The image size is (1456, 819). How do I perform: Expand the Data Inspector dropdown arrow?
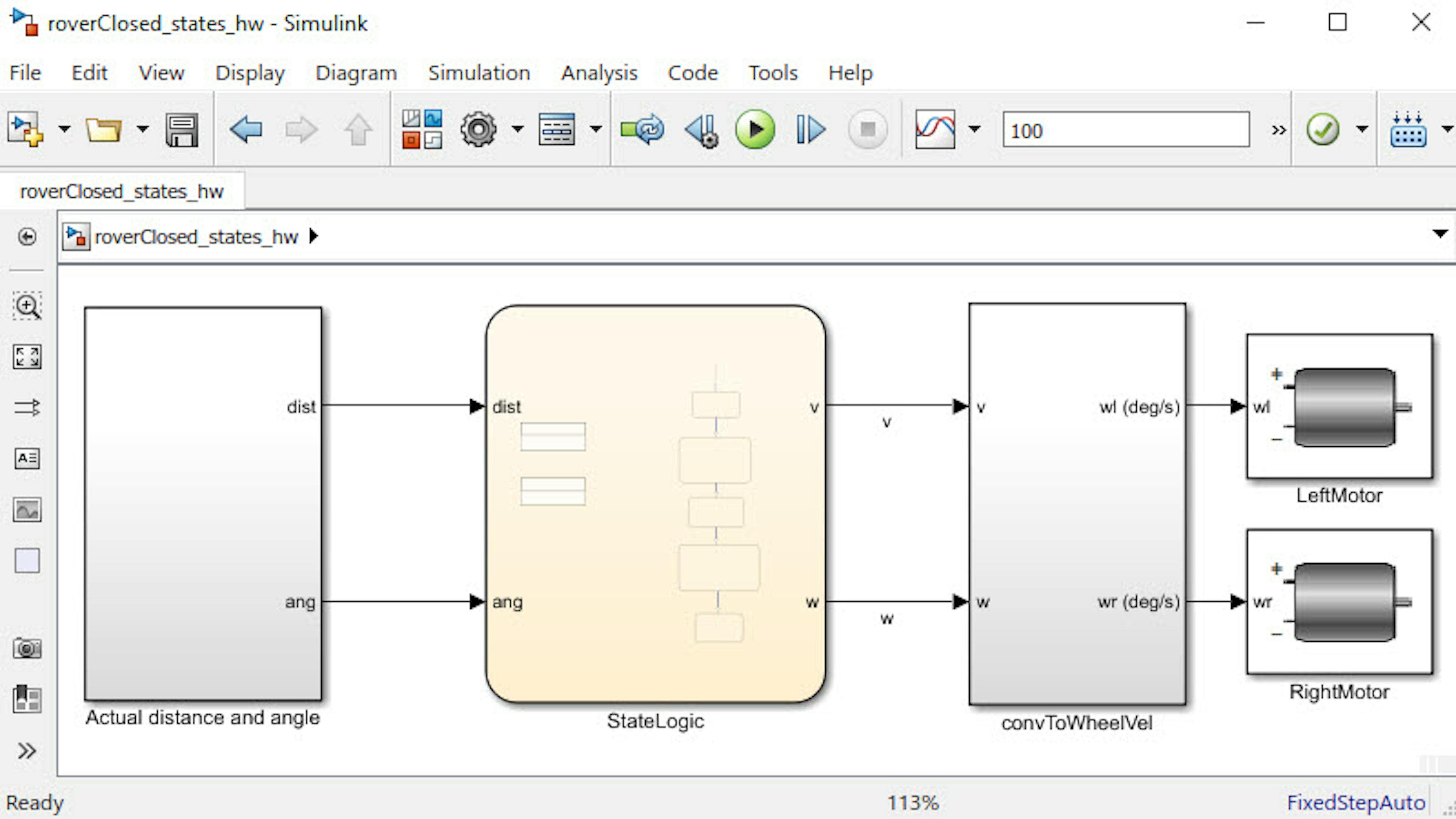click(x=975, y=129)
